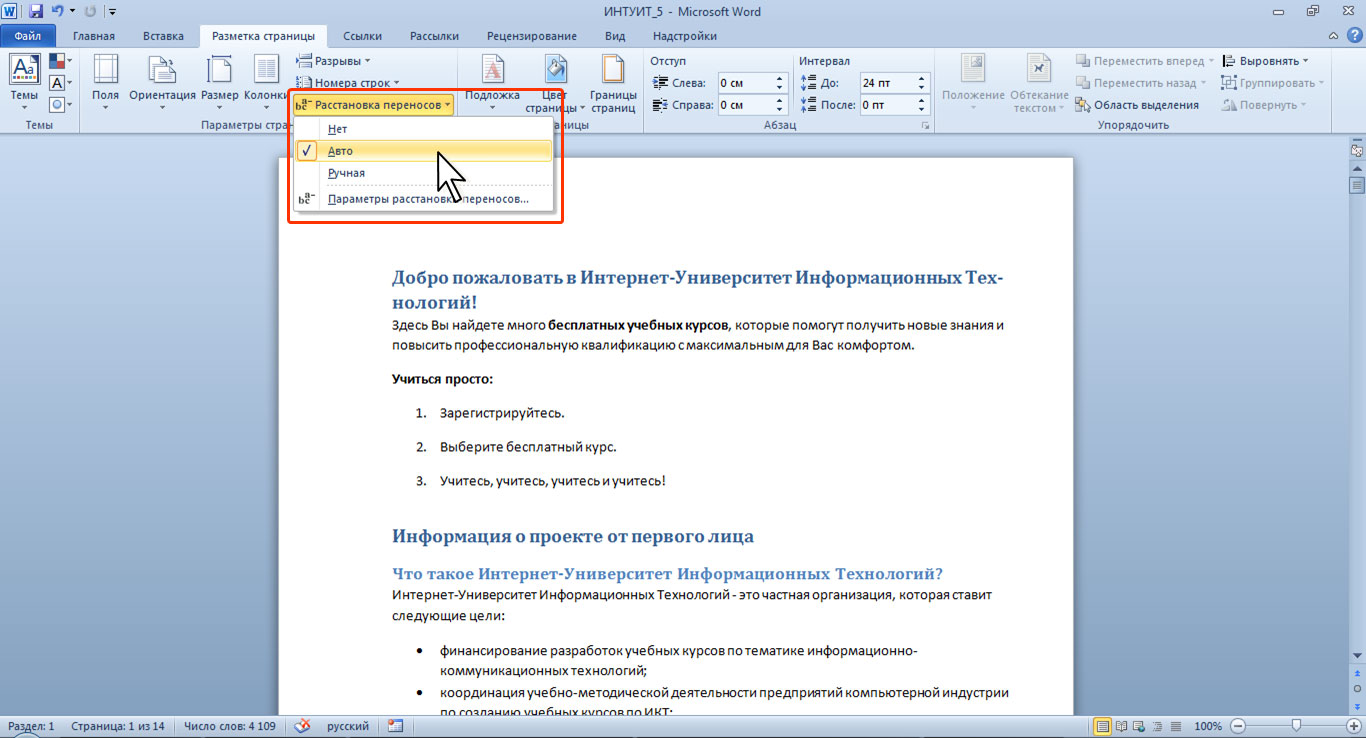Collapse the Расстановка переносов dropdown button

[x=374, y=104]
